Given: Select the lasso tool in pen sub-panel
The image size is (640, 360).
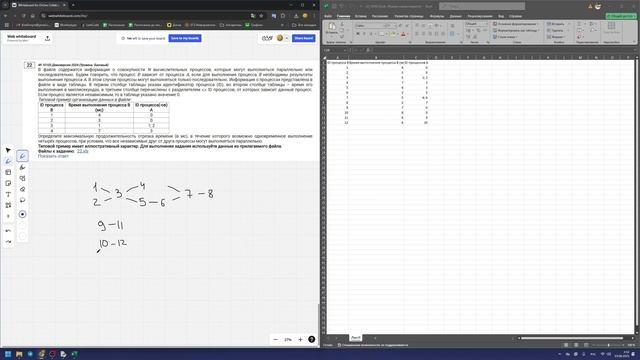Looking at the screenshot, I should coord(22,200).
